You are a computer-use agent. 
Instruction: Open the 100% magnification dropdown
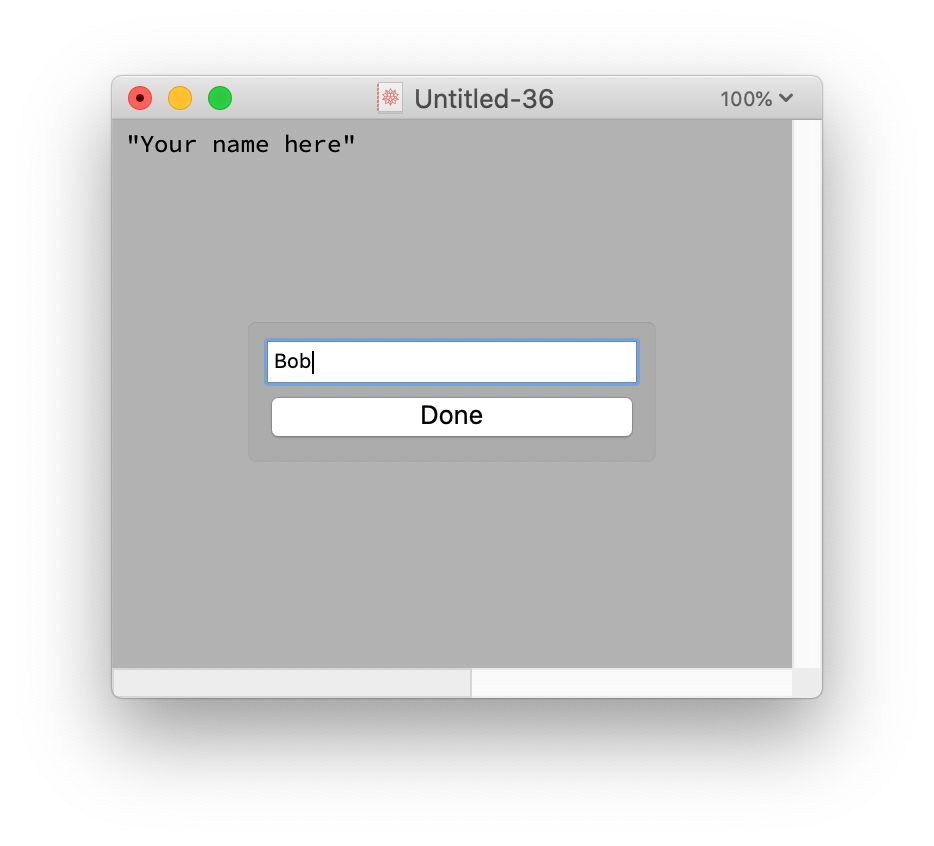click(756, 99)
